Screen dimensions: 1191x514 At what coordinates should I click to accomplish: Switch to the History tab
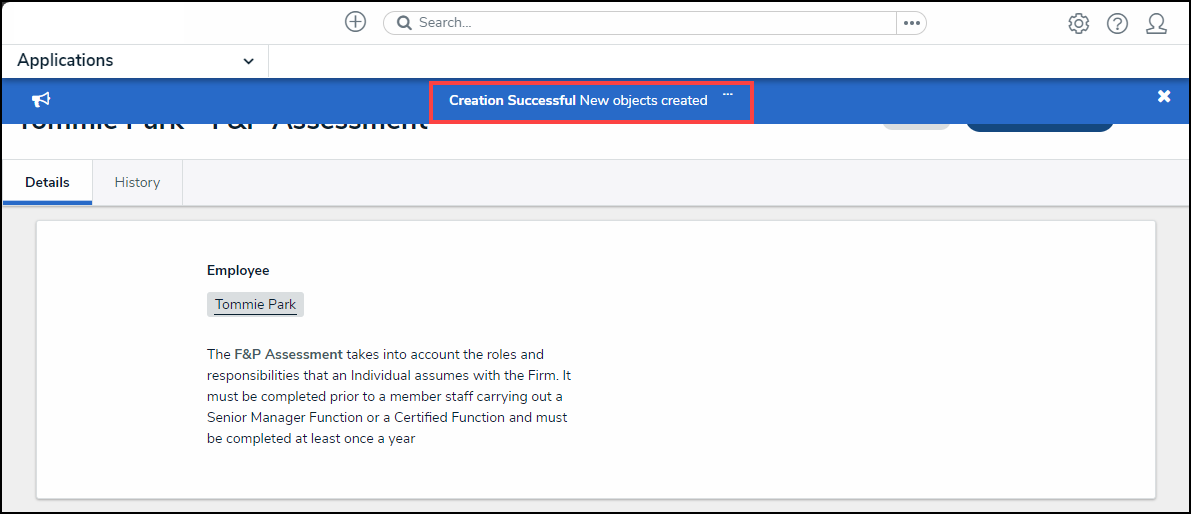pos(137,183)
